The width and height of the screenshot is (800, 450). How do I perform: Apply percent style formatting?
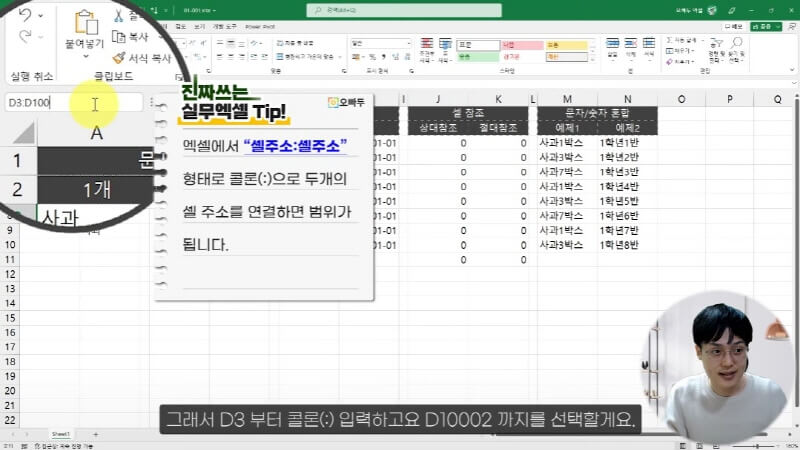pos(372,57)
